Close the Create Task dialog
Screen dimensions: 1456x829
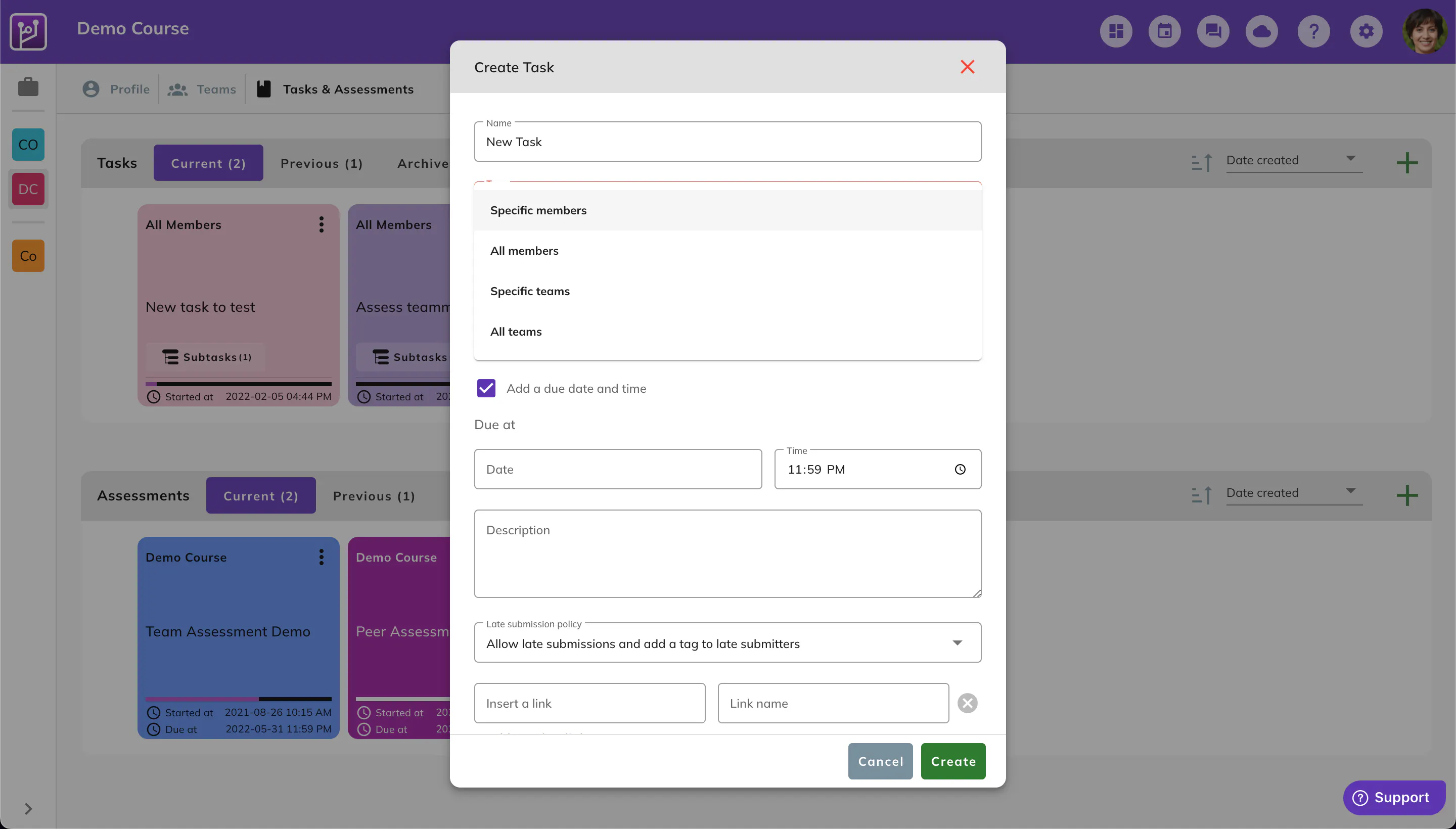[x=967, y=67]
